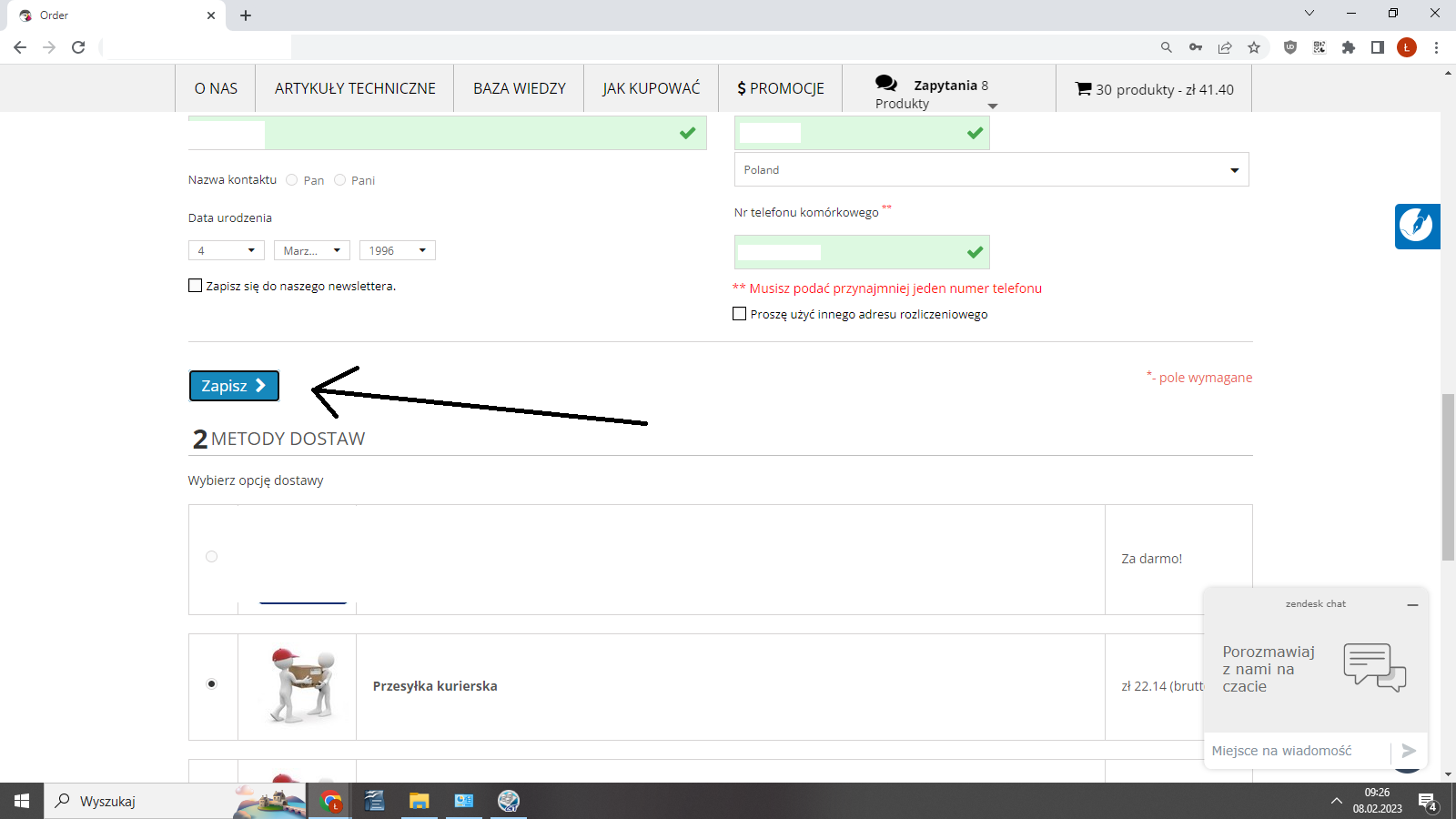Open the birth year dropdown
This screenshot has height=819, width=1456.
pos(398,250)
